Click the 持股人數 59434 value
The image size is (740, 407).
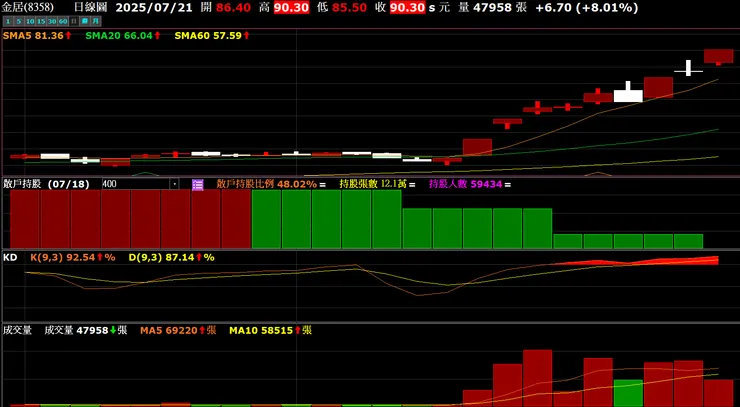[x=465, y=184]
